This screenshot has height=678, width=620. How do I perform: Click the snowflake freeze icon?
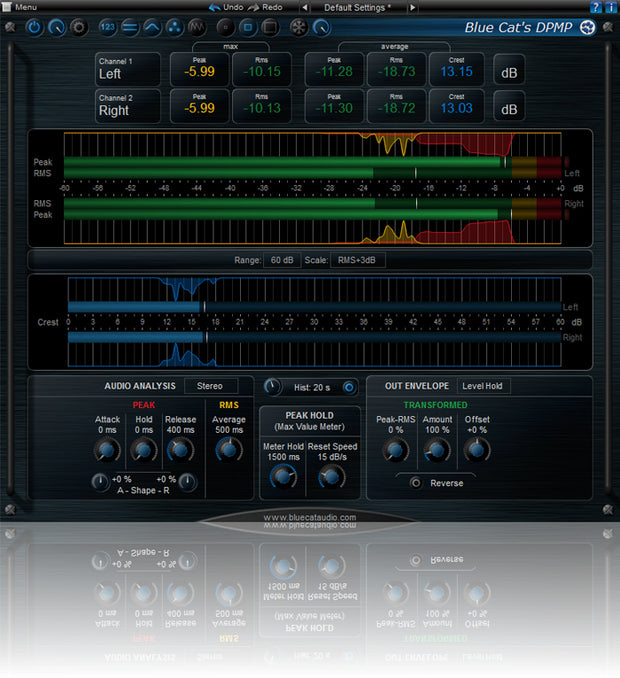tap(299, 28)
